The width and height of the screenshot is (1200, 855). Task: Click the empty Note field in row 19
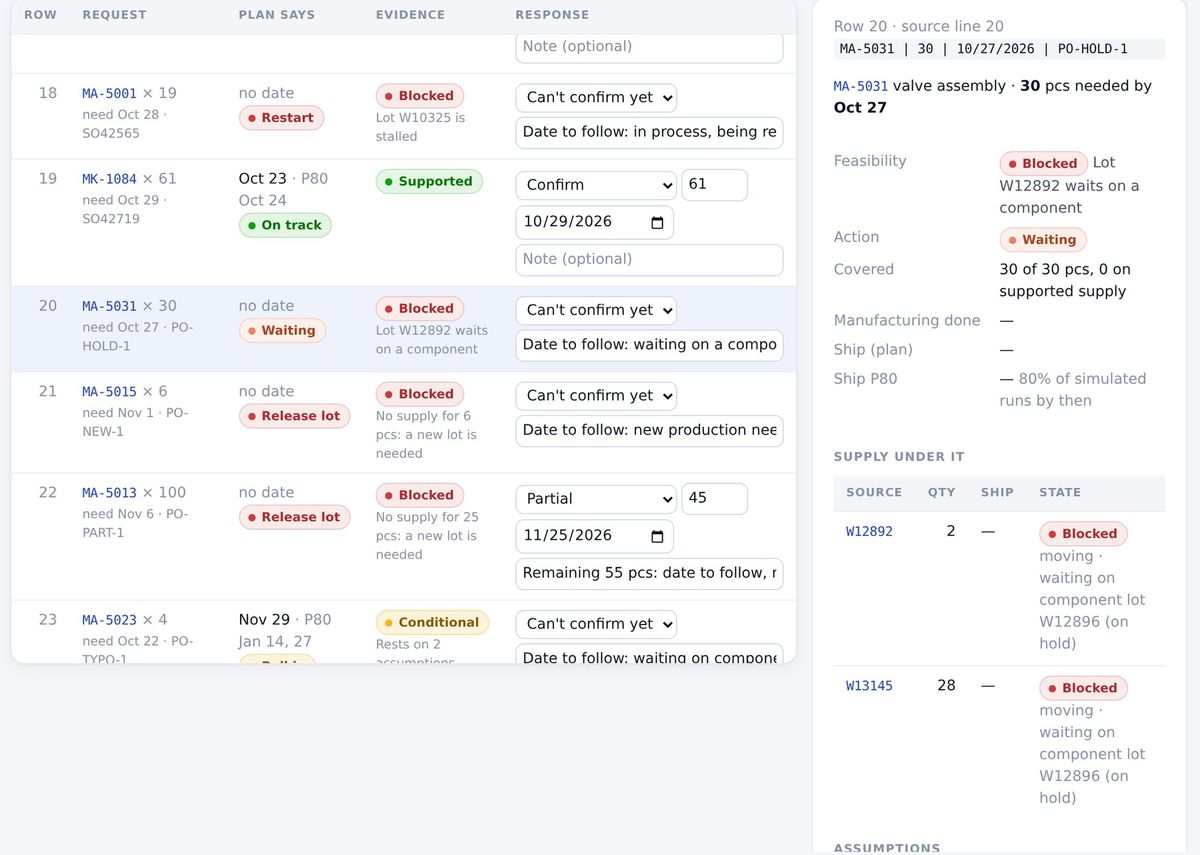pos(649,259)
